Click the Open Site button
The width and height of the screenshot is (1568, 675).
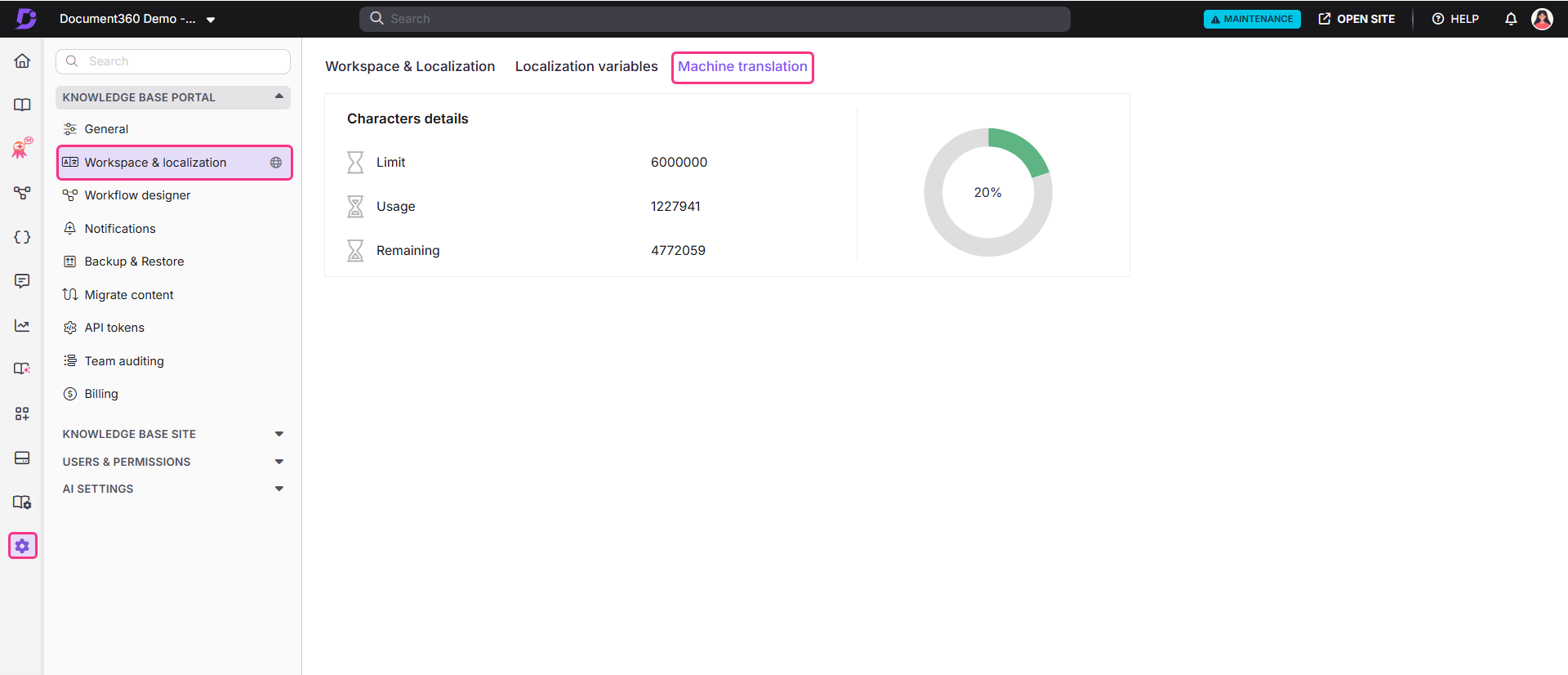[x=1356, y=19]
